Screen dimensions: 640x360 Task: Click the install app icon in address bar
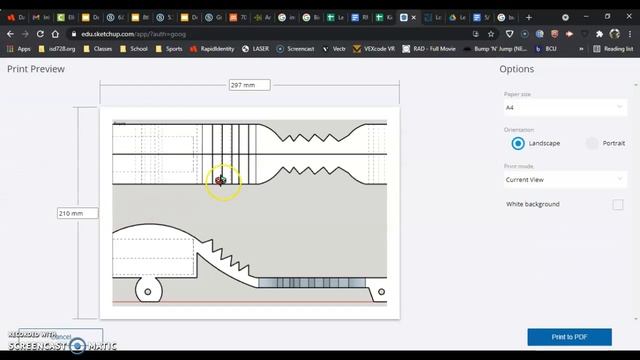[476, 34]
